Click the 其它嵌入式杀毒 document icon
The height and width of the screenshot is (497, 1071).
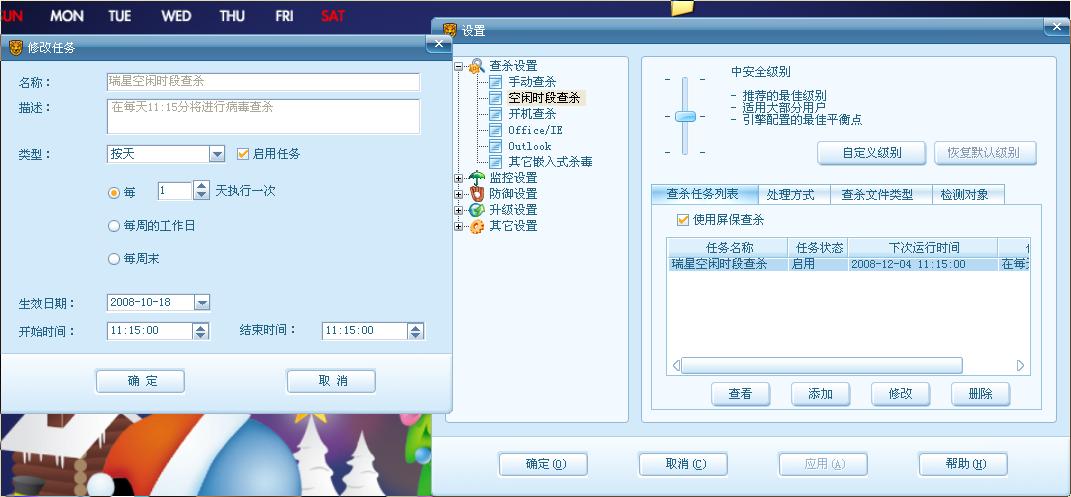(x=497, y=162)
